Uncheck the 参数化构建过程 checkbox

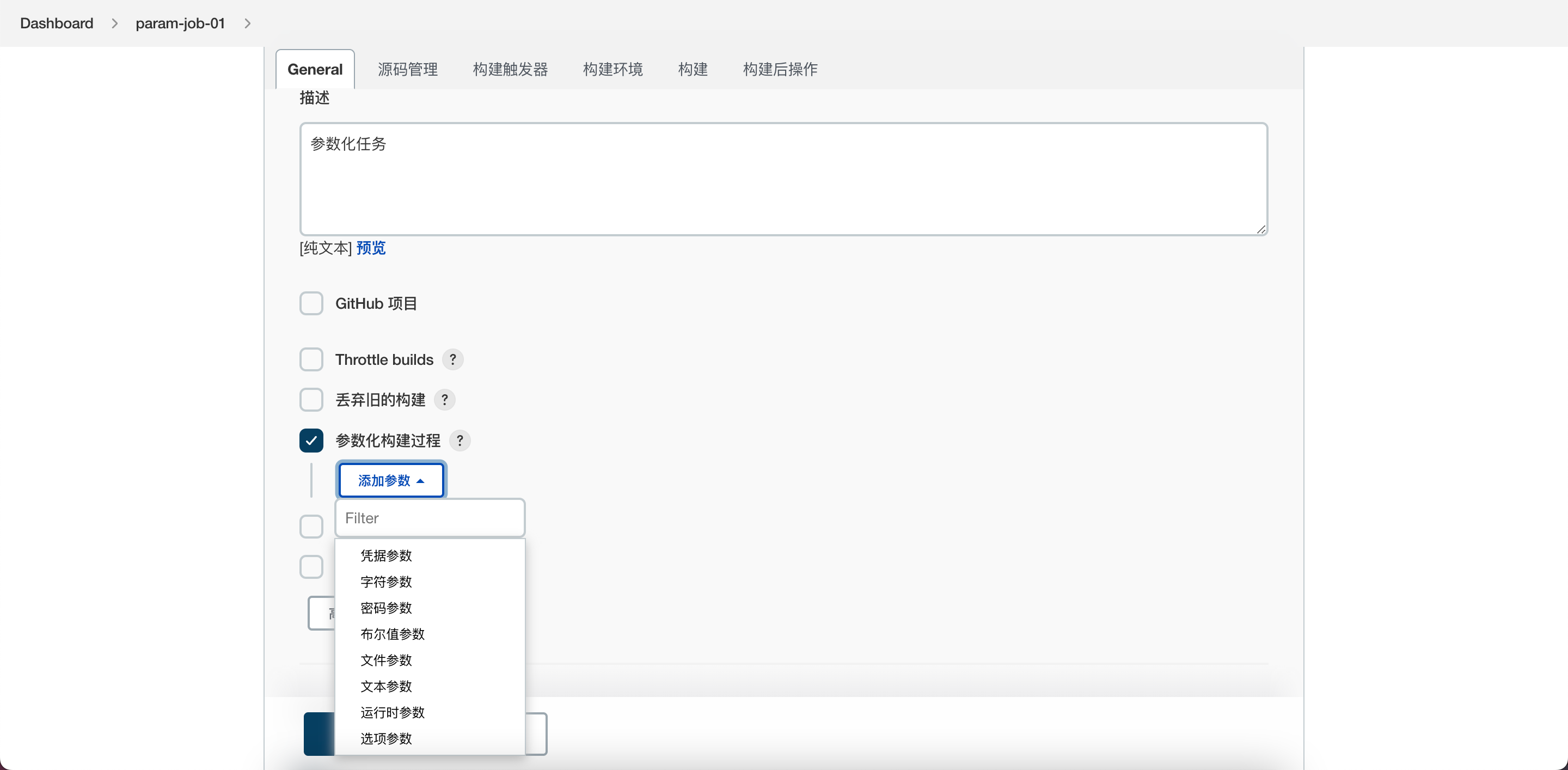click(x=311, y=440)
